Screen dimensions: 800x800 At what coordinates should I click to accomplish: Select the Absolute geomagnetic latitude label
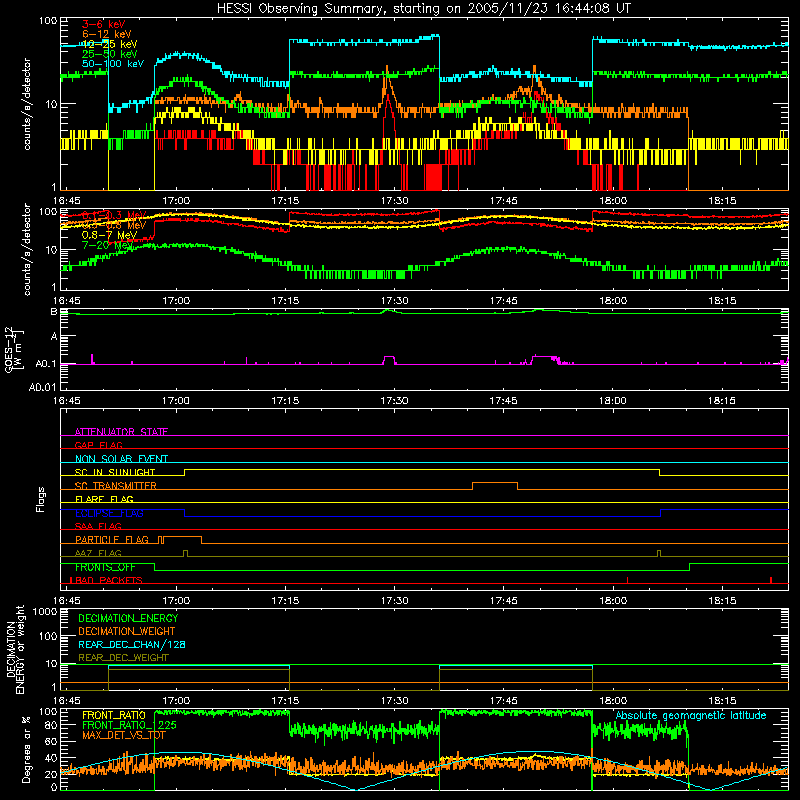pyautogui.click(x=691, y=715)
